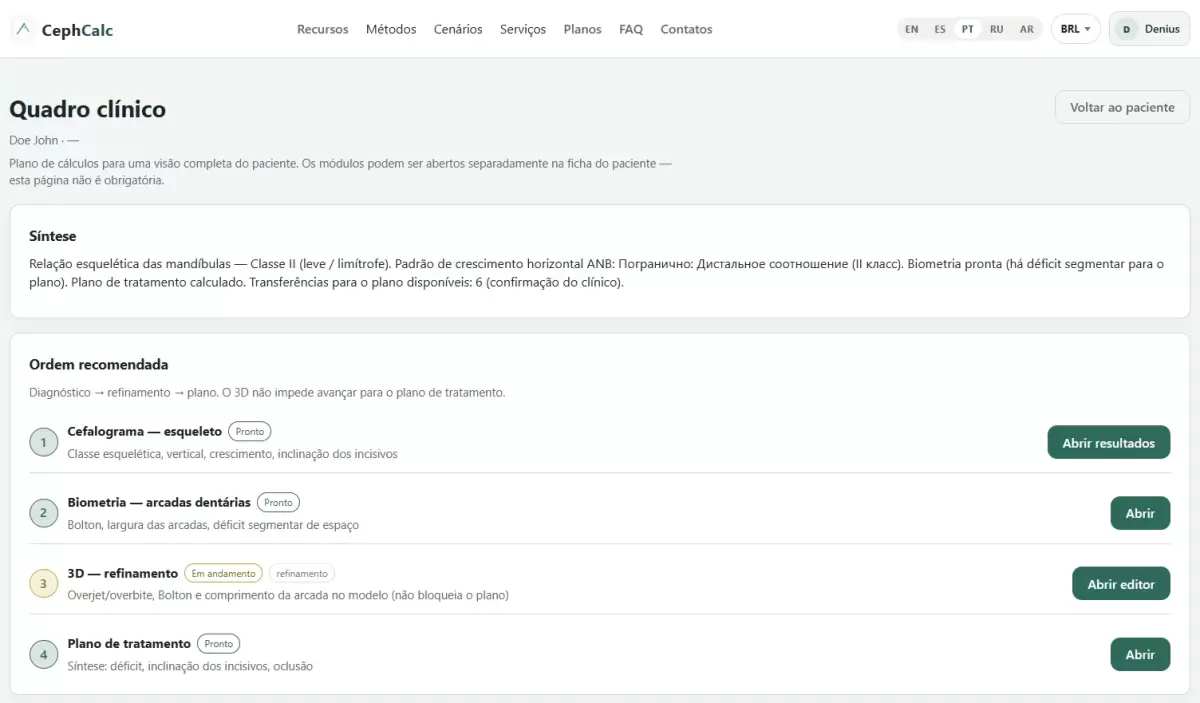The image size is (1200, 703).
Task: Switch language to ES
Action: pyautogui.click(x=940, y=29)
